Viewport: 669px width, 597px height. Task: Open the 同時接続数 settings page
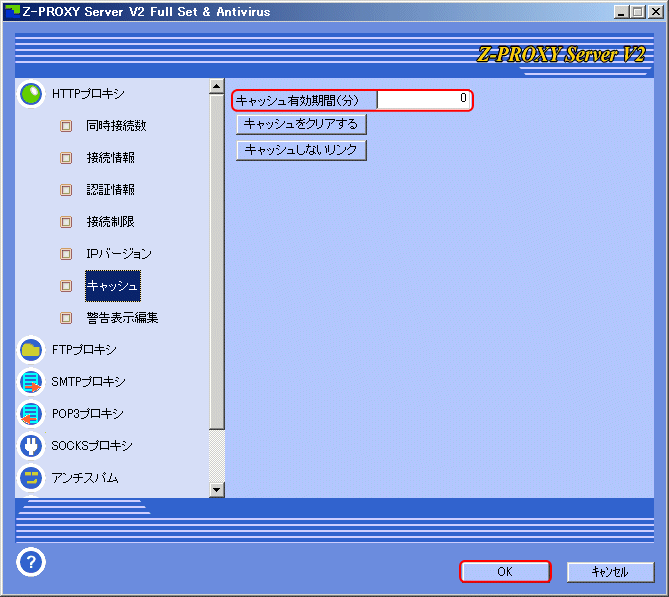point(116,126)
